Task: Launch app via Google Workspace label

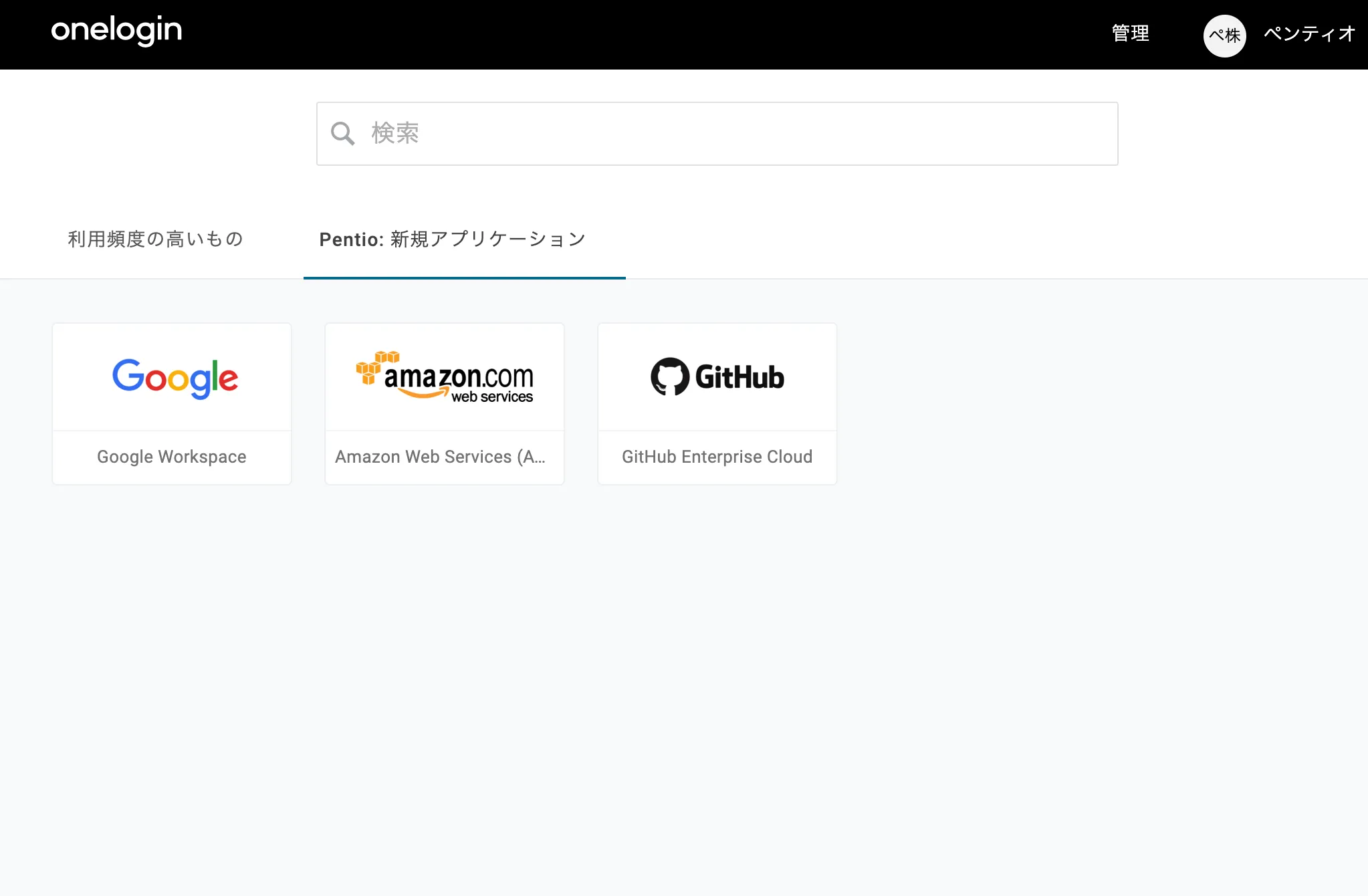Action: tap(172, 457)
